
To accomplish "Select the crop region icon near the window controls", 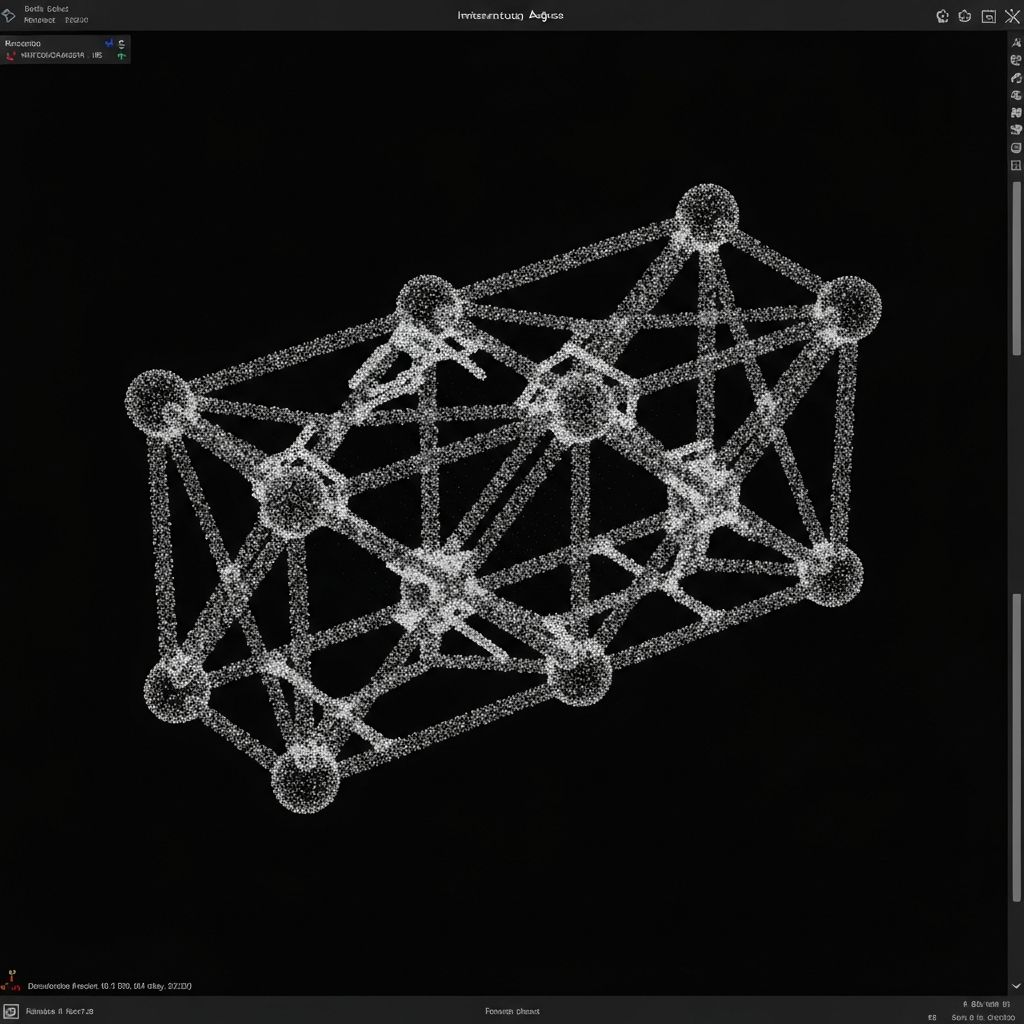I will tap(966, 16).
